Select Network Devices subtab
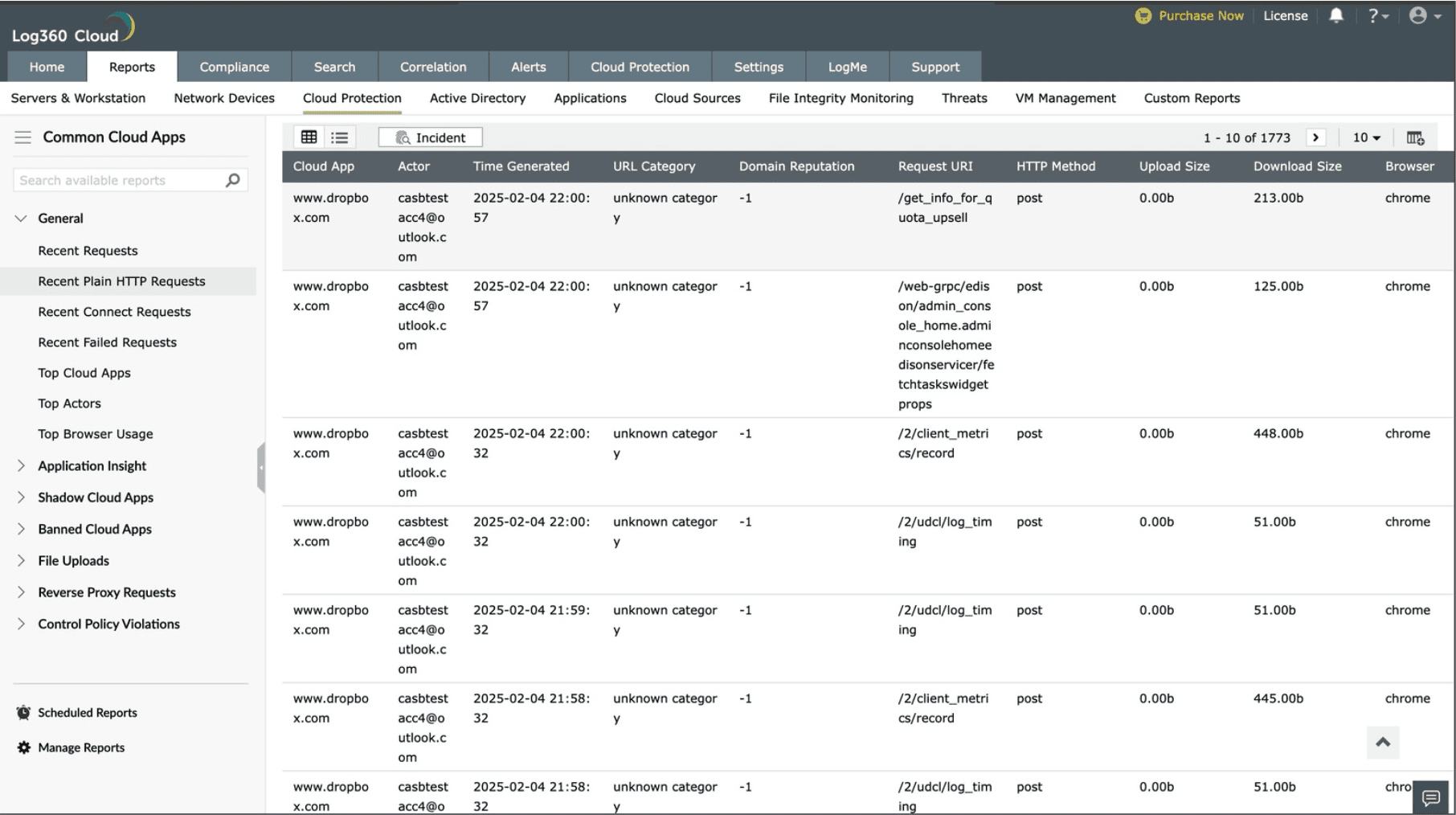1456x815 pixels. pos(224,98)
